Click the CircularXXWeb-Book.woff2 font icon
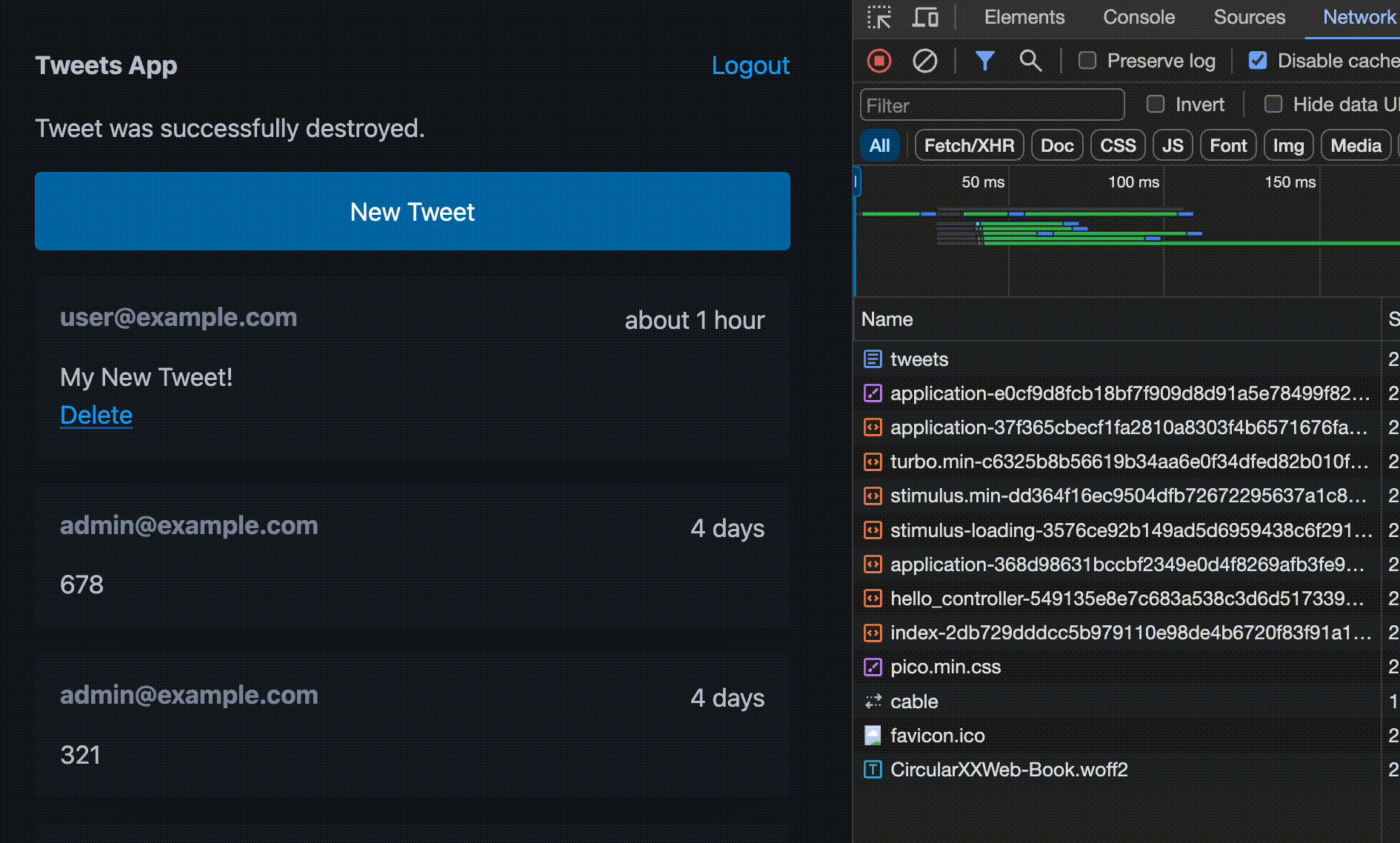Image resolution: width=1400 pixels, height=843 pixels. (873, 770)
